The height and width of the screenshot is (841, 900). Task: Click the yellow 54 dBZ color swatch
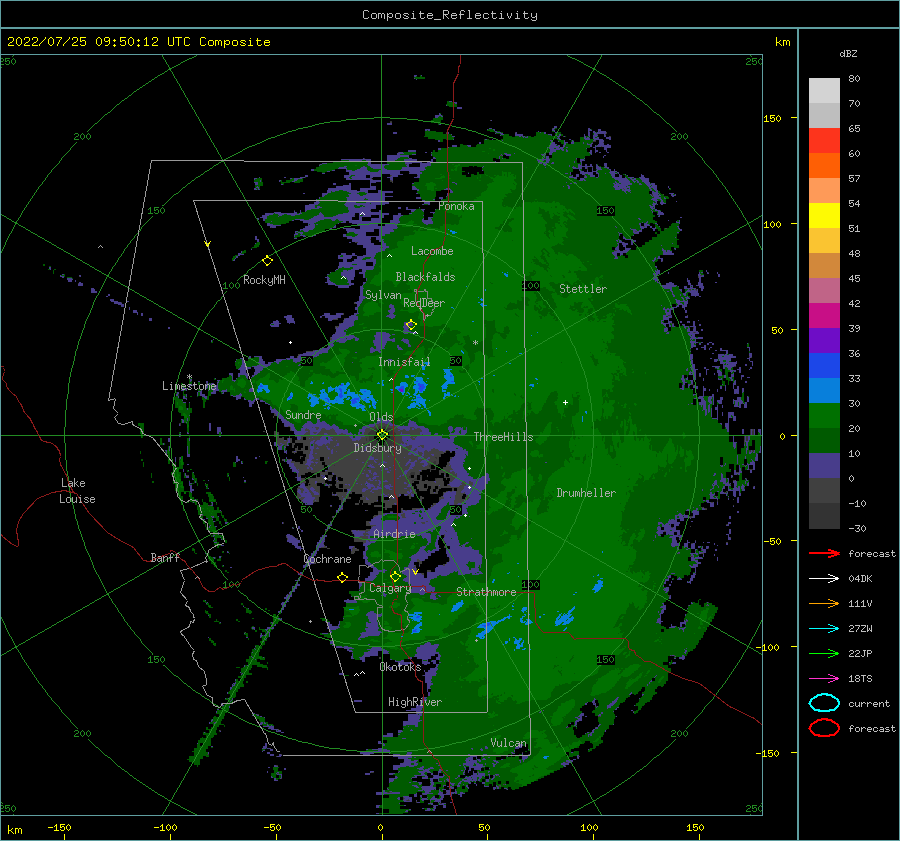[824, 216]
